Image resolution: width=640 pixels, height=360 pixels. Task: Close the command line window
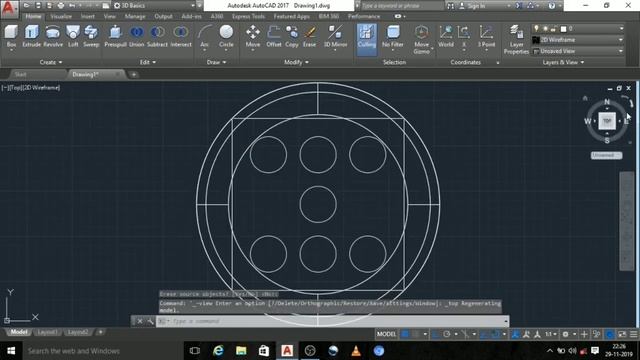(140, 321)
